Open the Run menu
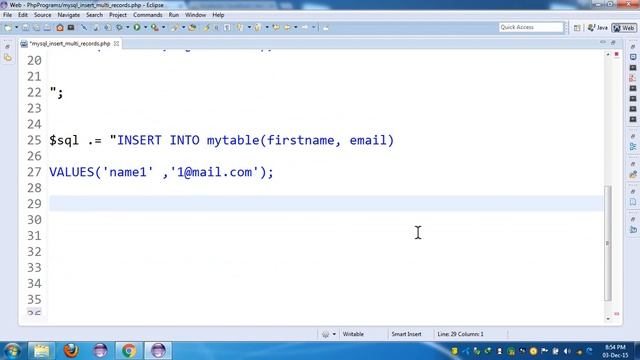Image resolution: width=640 pixels, height=360 pixels. pyautogui.click(x=173, y=15)
